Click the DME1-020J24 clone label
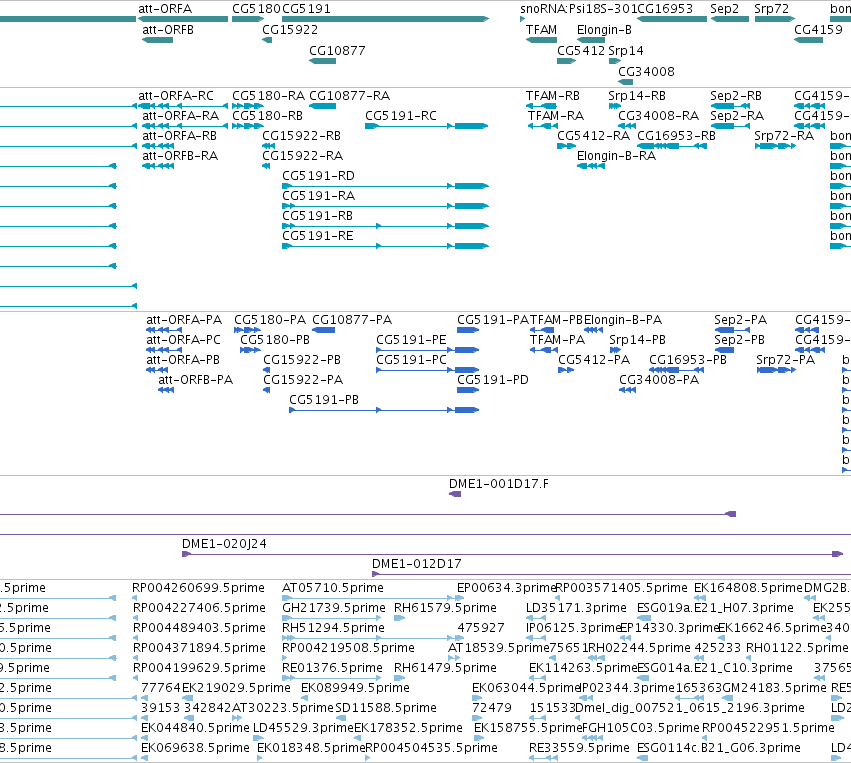The image size is (851, 763). pos(224,544)
